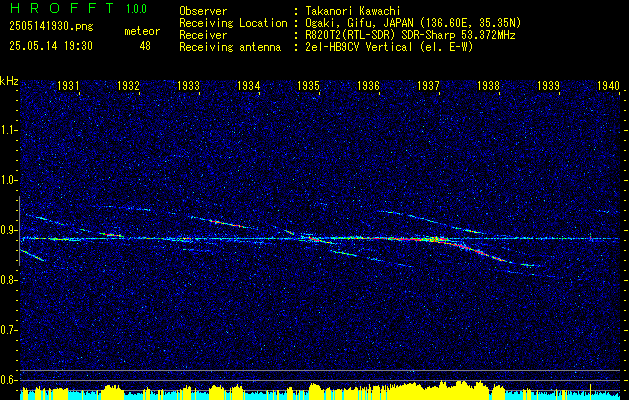Click the date 25.05.14 19:30
This screenshot has width=629, height=400.
(x=51, y=46)
